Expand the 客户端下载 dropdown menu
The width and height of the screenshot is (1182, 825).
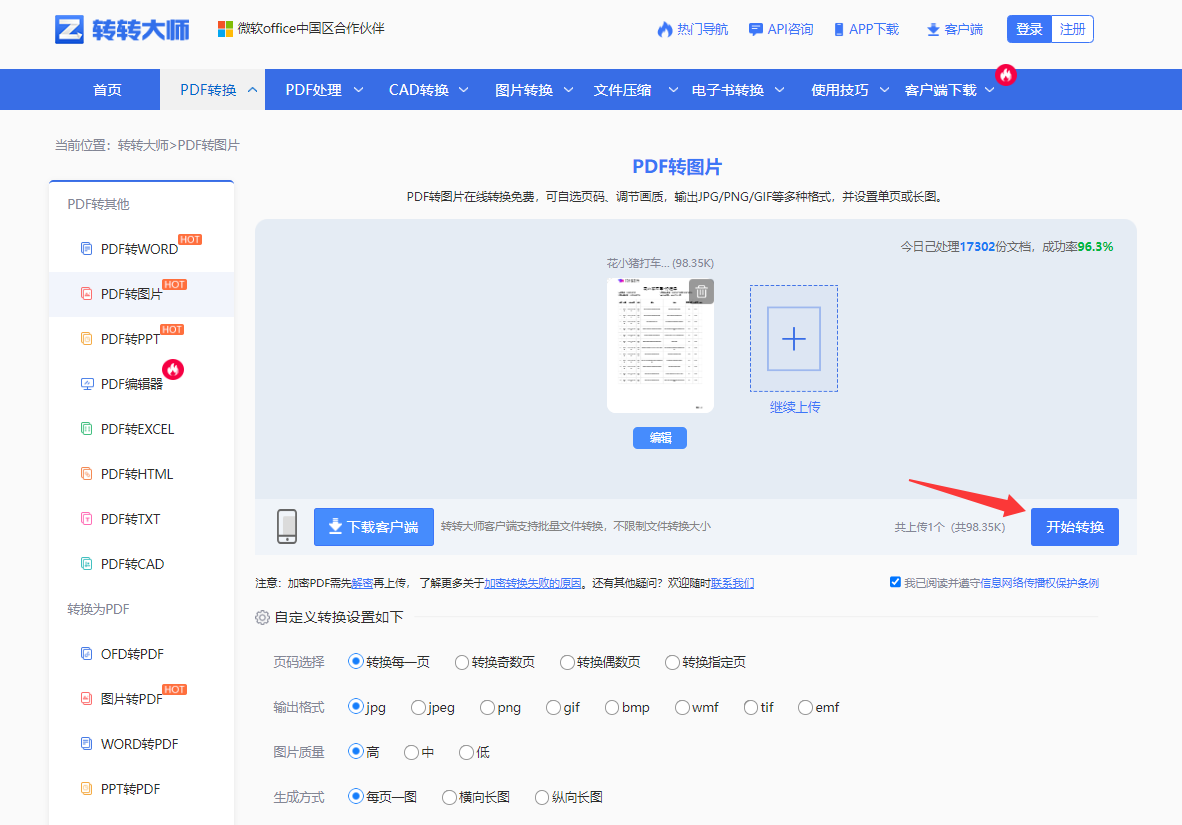click(990, 90)
